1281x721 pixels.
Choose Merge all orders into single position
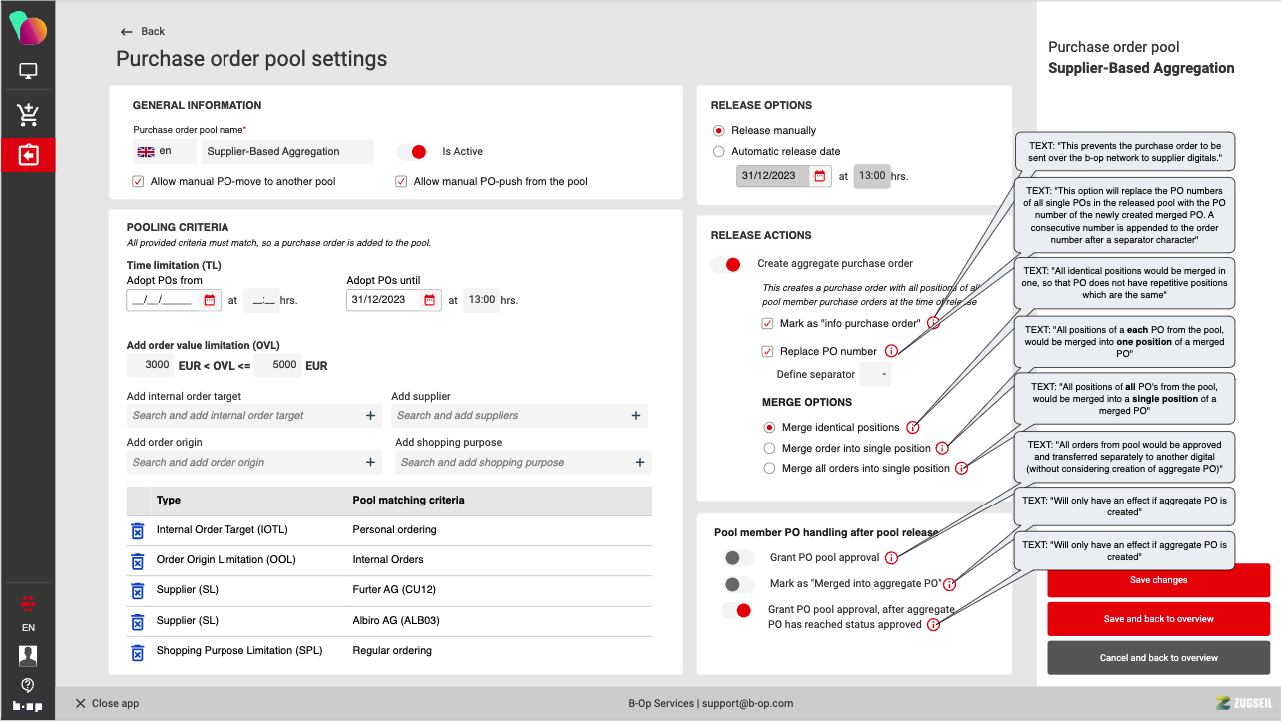(x=769, y=469)
